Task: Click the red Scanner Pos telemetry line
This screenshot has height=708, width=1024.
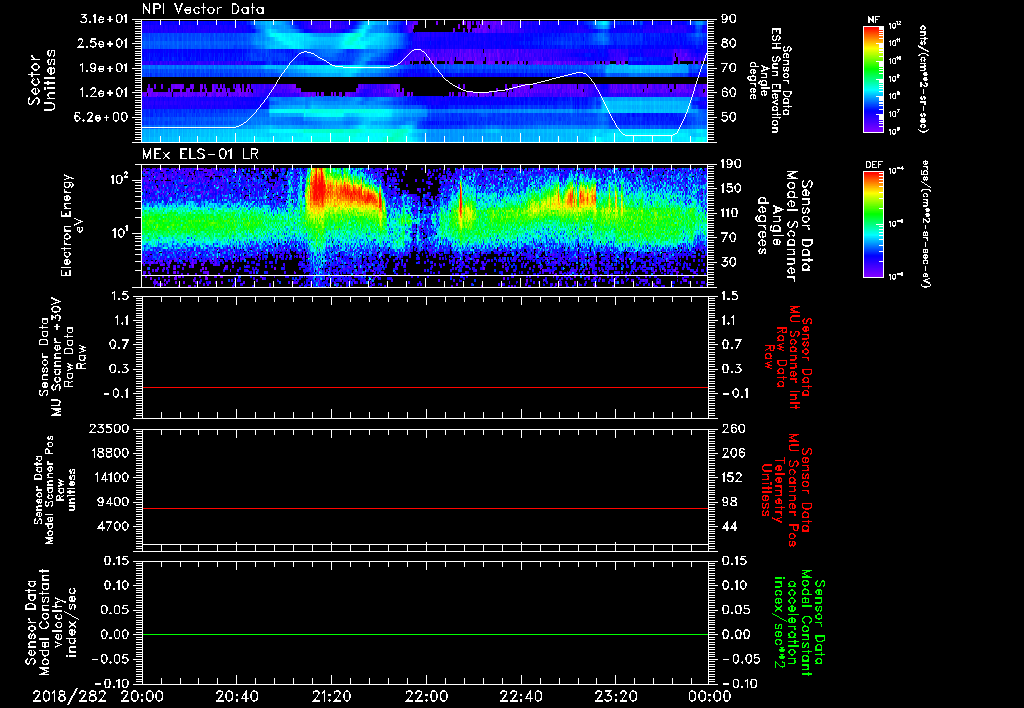Action: coord(424,508)
